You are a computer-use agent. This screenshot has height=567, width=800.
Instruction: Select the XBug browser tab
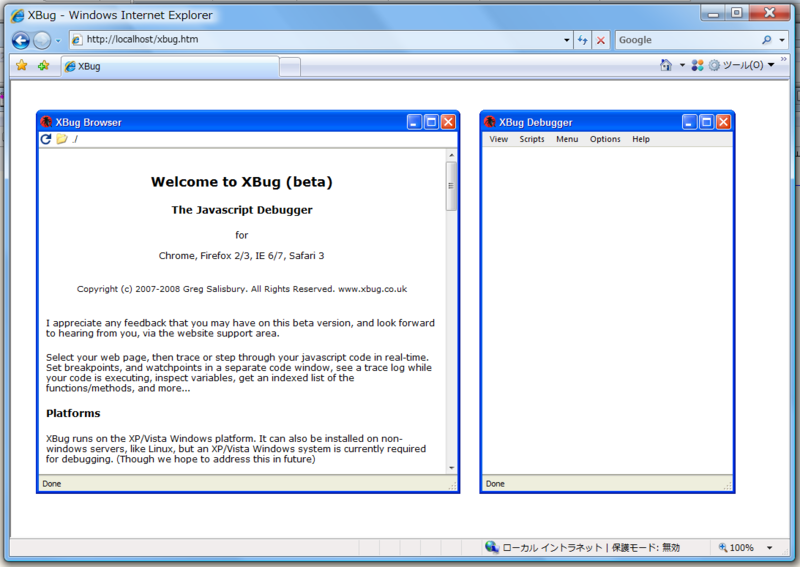[170, 66]
